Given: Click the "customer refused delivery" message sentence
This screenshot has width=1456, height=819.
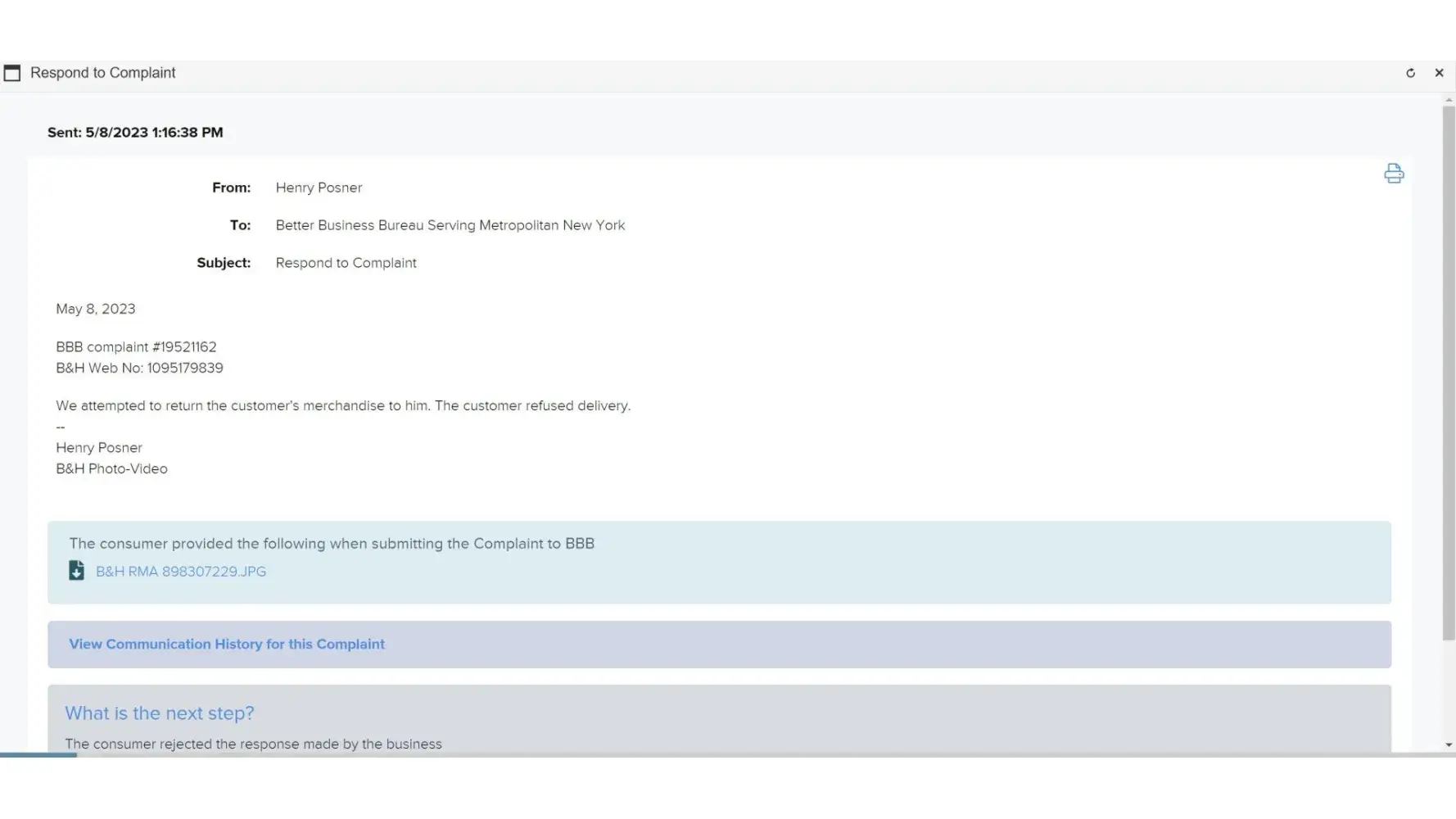Looking at the screenshot, I should 343,406.
